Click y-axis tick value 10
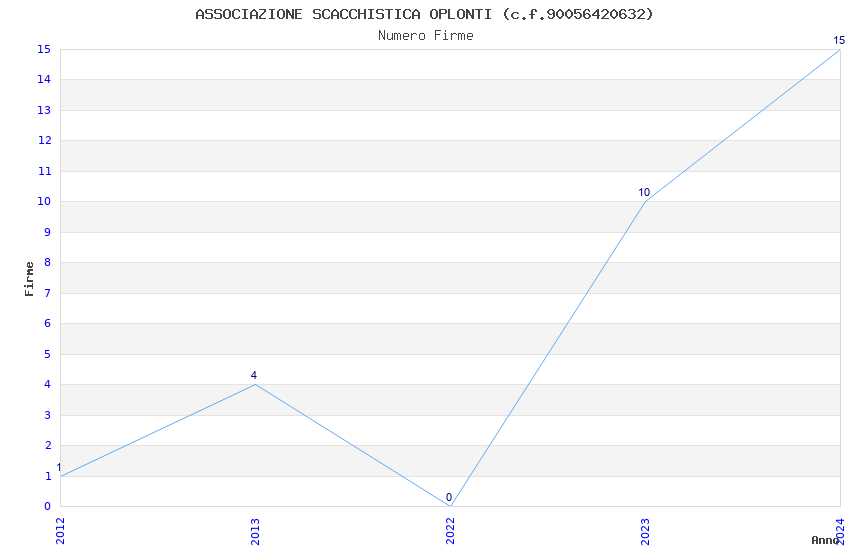 44,201
